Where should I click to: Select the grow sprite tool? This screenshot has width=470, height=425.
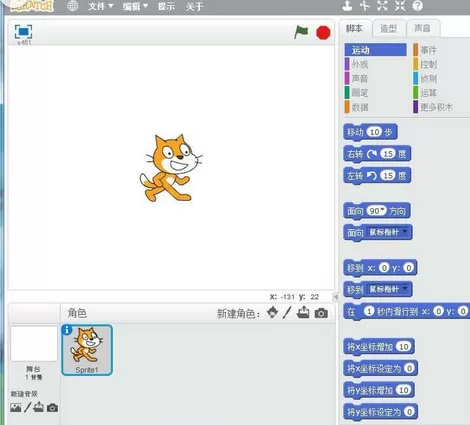click(382, 6)
